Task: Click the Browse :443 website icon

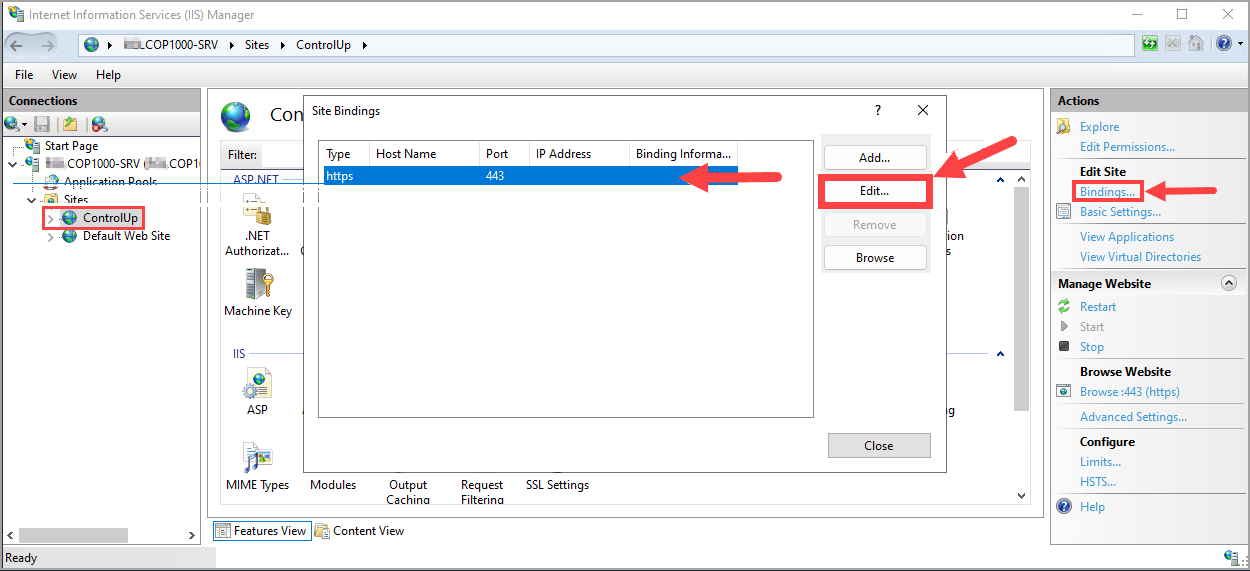Action: tap(1065, 391)
